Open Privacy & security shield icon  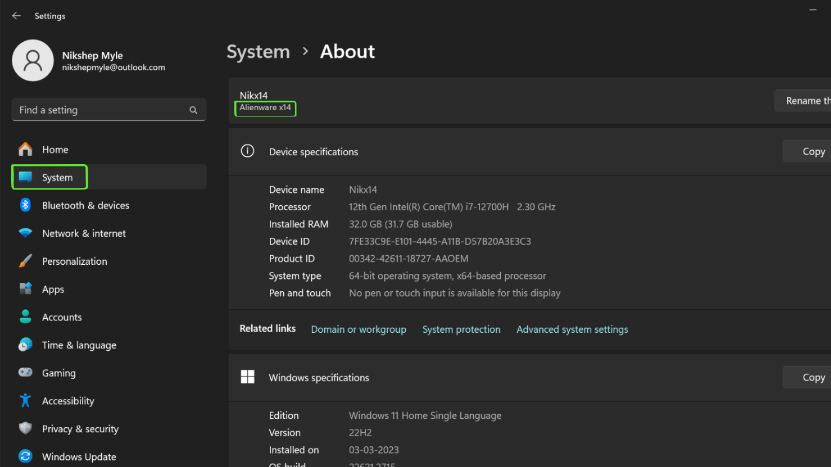point(25,429)
